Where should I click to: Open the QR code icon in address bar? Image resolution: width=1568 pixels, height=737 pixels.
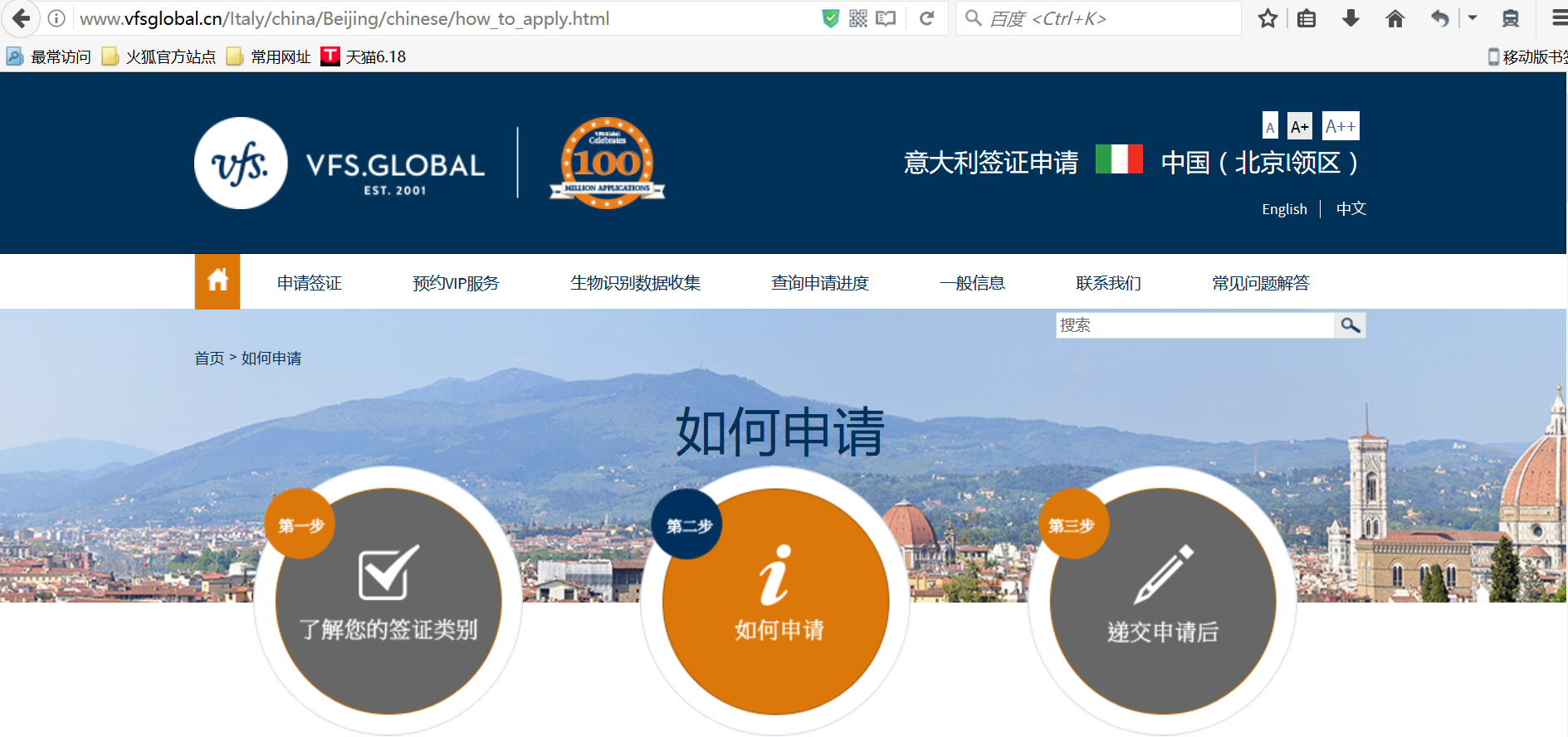[858, 18]
